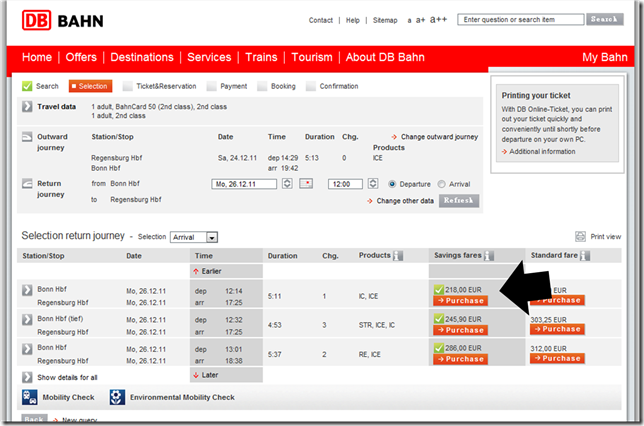Click the Outward journey train icon
The height and width of the screenshot is (426, 644).
click(27, 137)
